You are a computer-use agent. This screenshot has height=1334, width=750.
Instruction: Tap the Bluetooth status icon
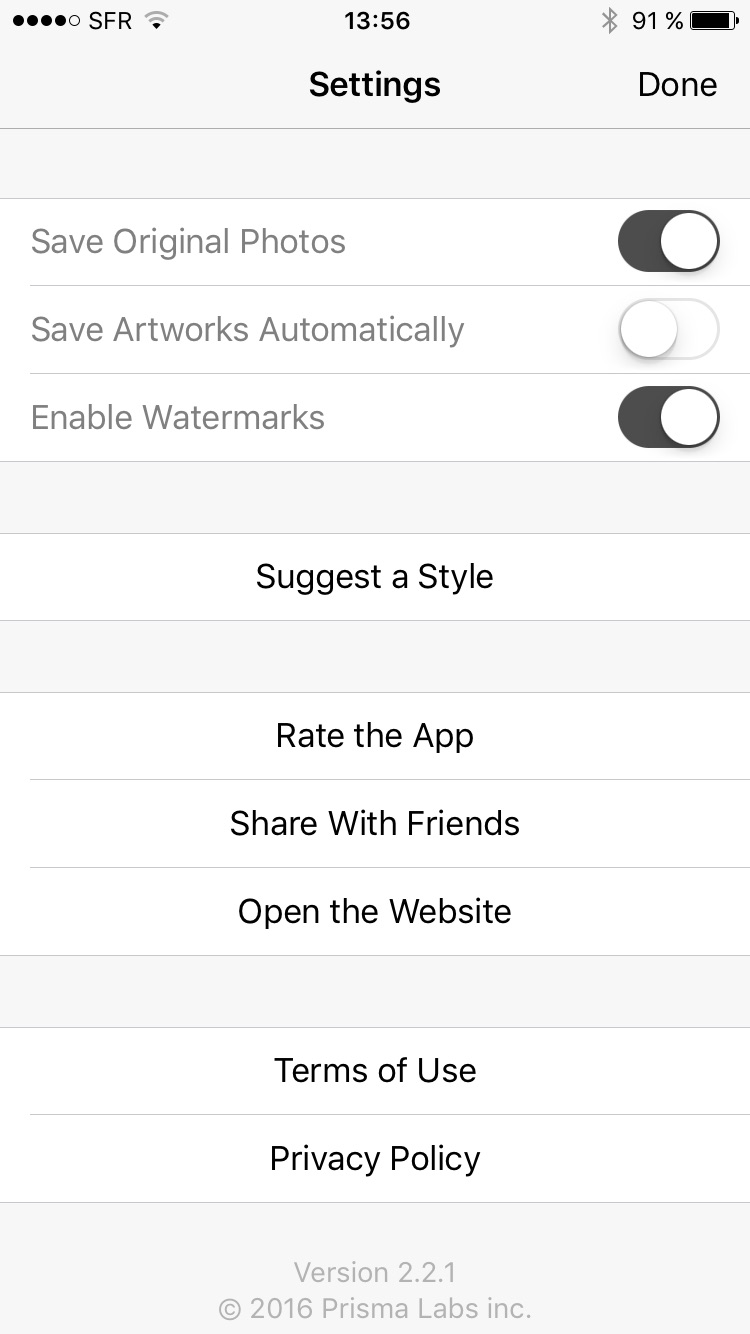(609, 20)
